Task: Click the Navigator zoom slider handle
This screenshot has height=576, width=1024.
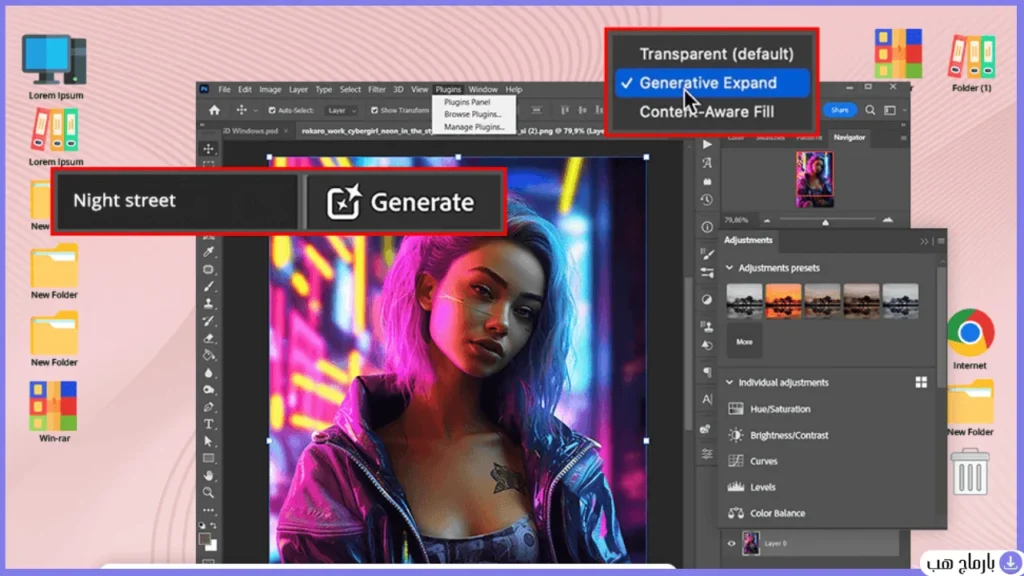Action: coord(825,223)
